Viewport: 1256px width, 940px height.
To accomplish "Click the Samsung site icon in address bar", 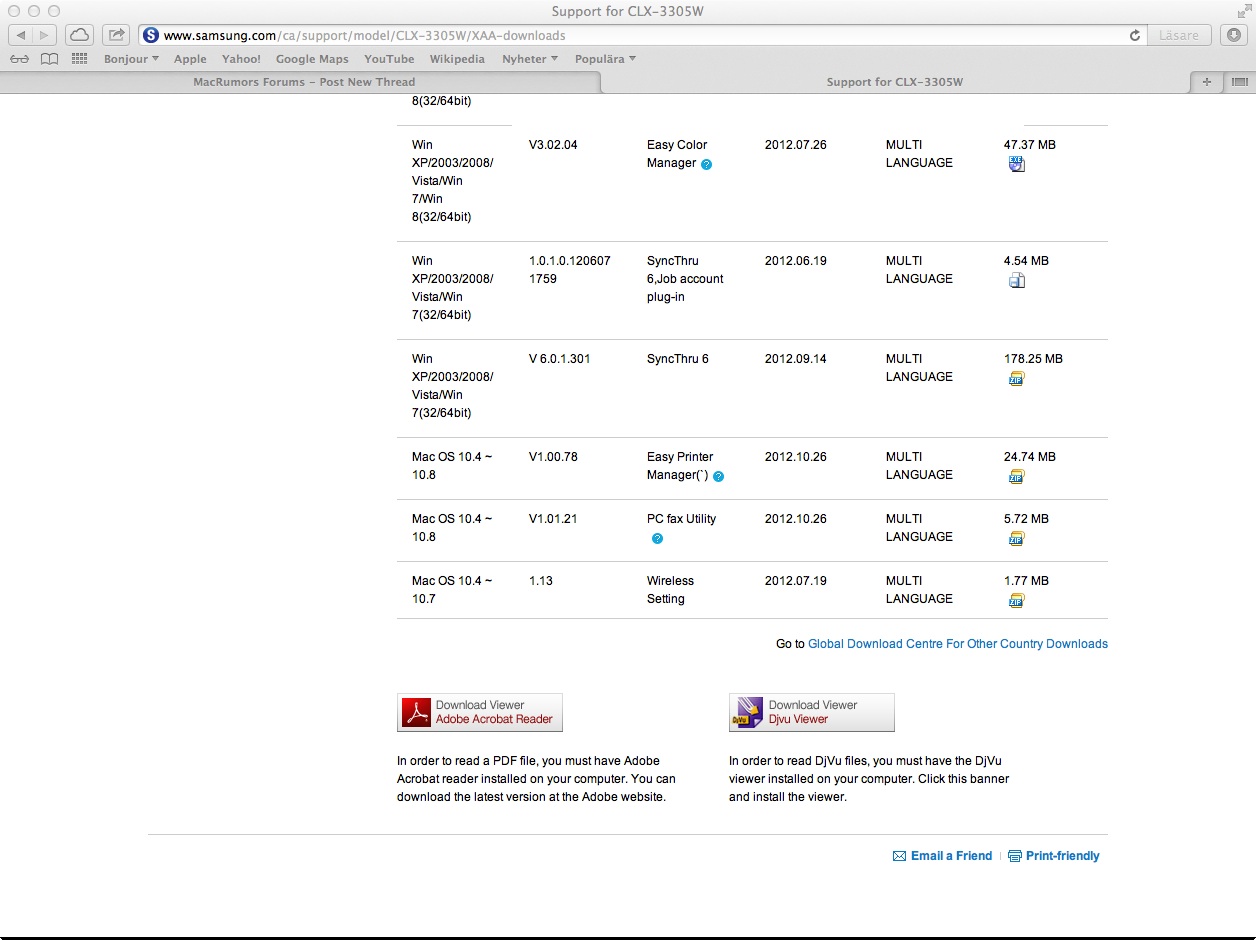I will (151, 35).
